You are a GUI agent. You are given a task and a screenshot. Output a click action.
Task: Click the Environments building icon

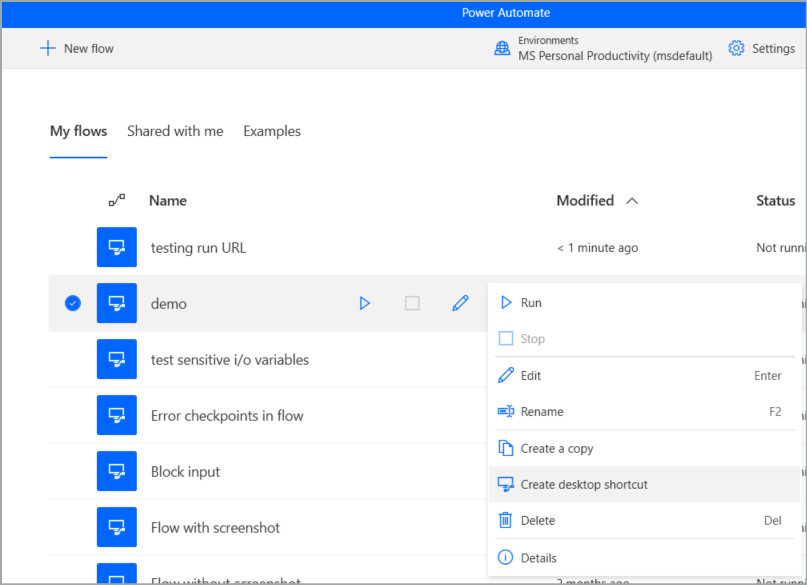(x=501, y=48)
